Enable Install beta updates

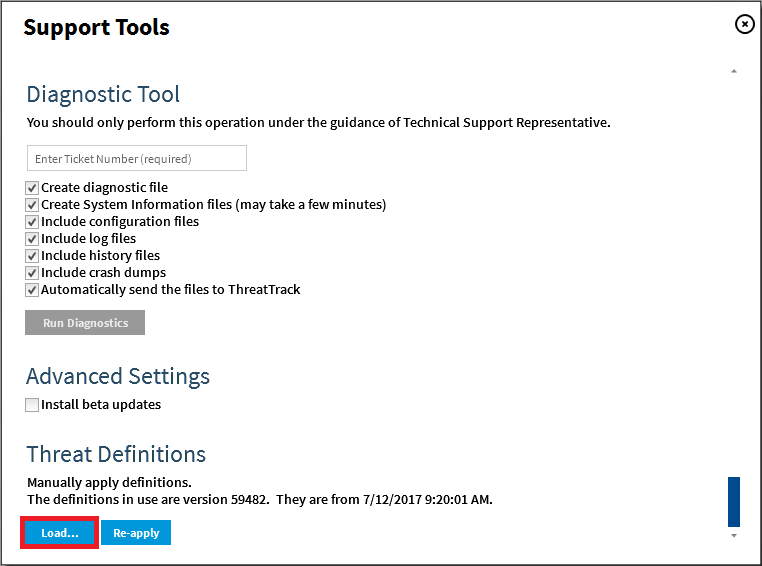point(33,405)
